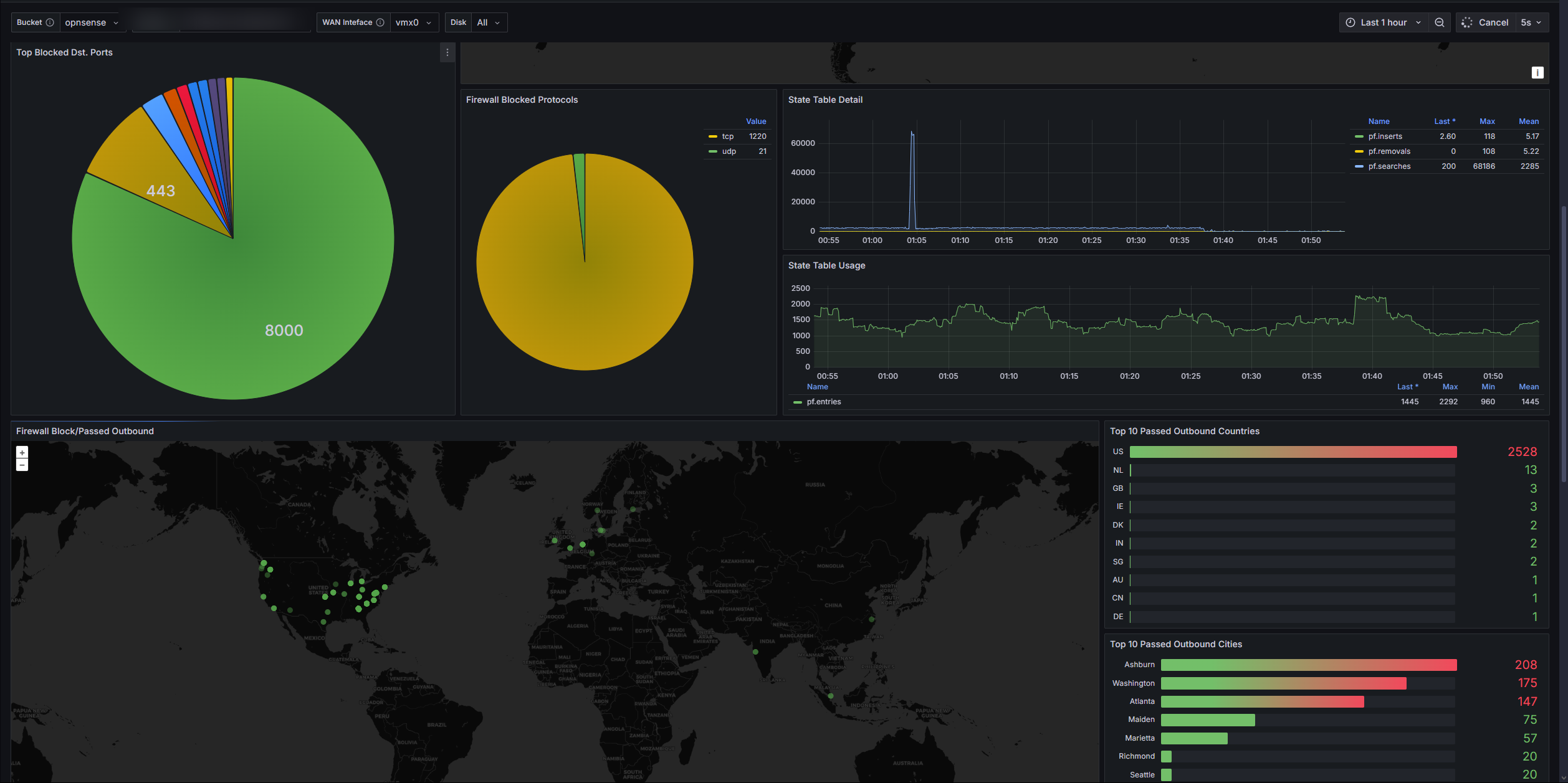Click the zoom out time range icon
Viewport: 1568px width, 783px height.
[1440, 22]
